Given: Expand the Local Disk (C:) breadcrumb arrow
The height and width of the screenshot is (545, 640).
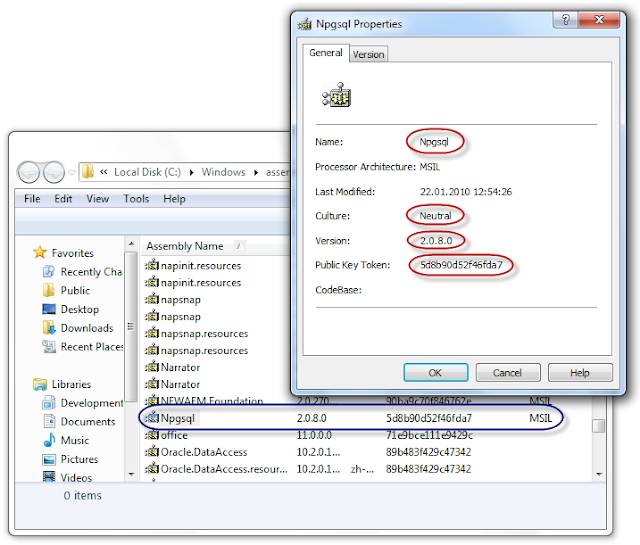Looking at the screenshot, I should (x=191, y=173).
